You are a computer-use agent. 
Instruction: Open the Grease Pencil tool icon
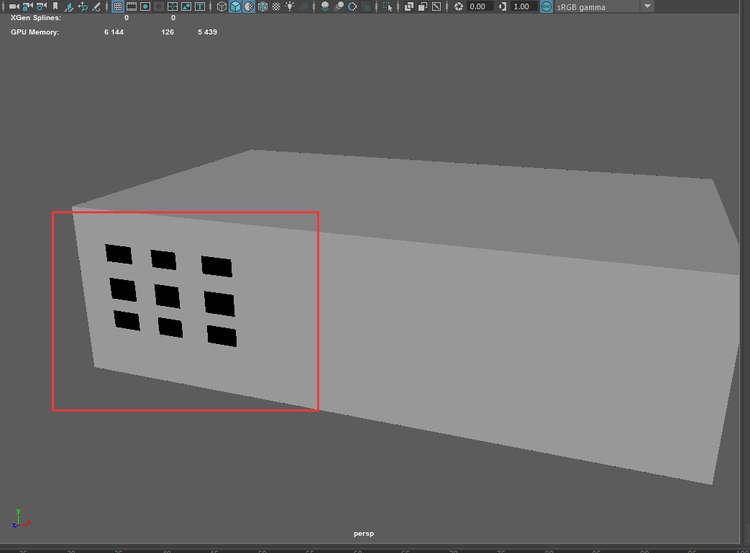click(97, 6)
